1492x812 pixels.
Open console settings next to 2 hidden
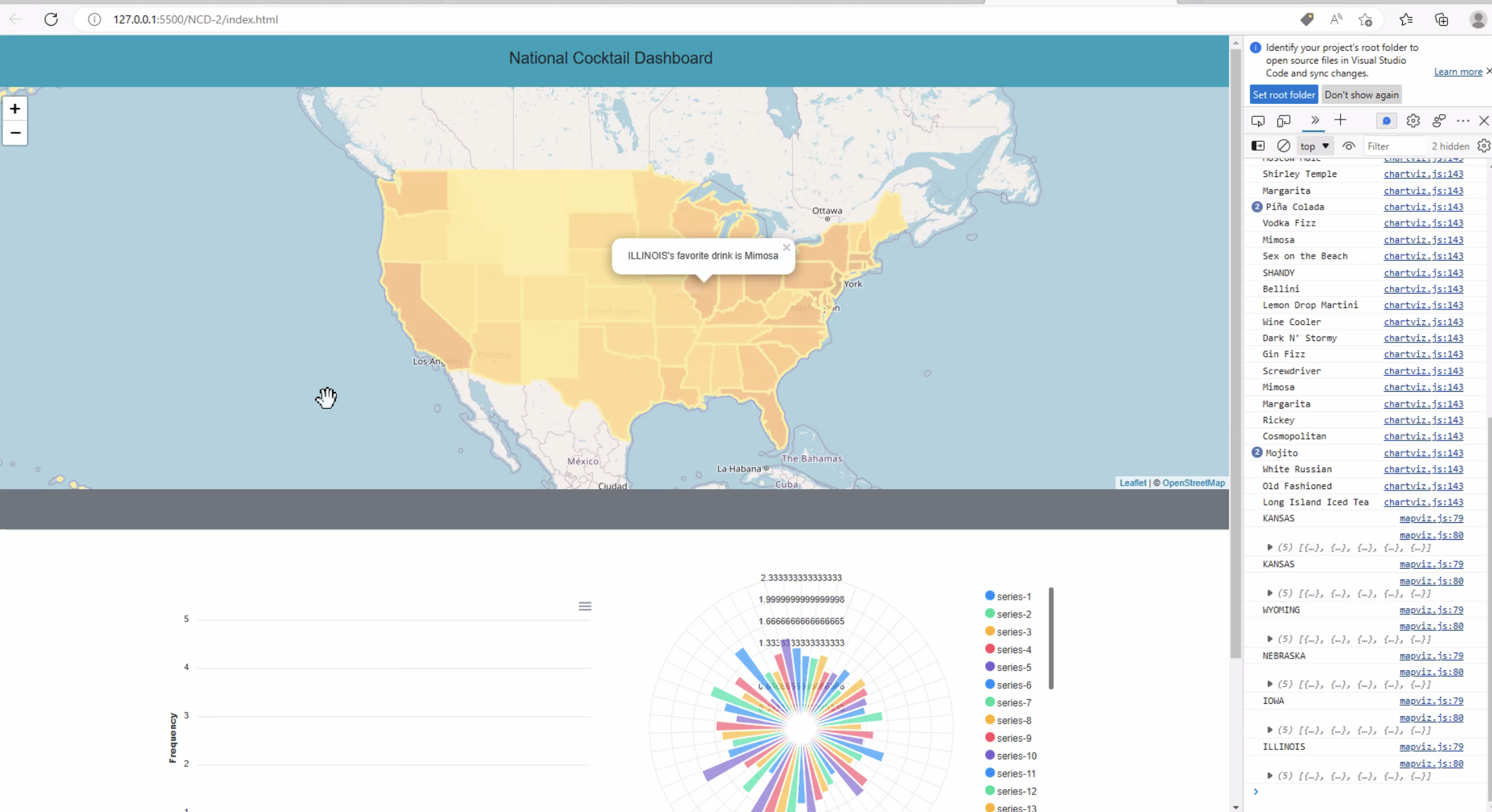pos(1483,145)
